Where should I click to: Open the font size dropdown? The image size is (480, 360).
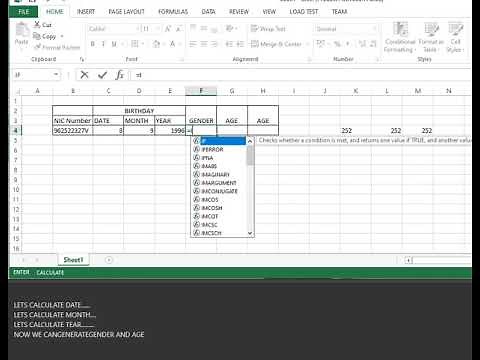point(158,29)
